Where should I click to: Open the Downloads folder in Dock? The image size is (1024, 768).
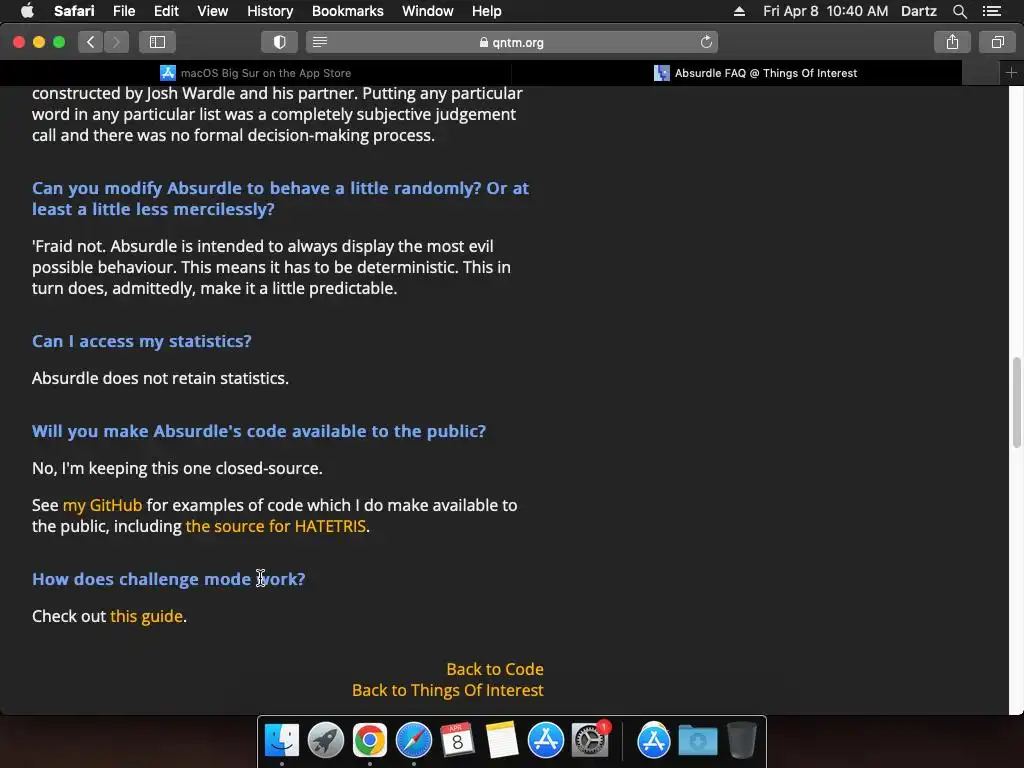[x=698, y=741]
